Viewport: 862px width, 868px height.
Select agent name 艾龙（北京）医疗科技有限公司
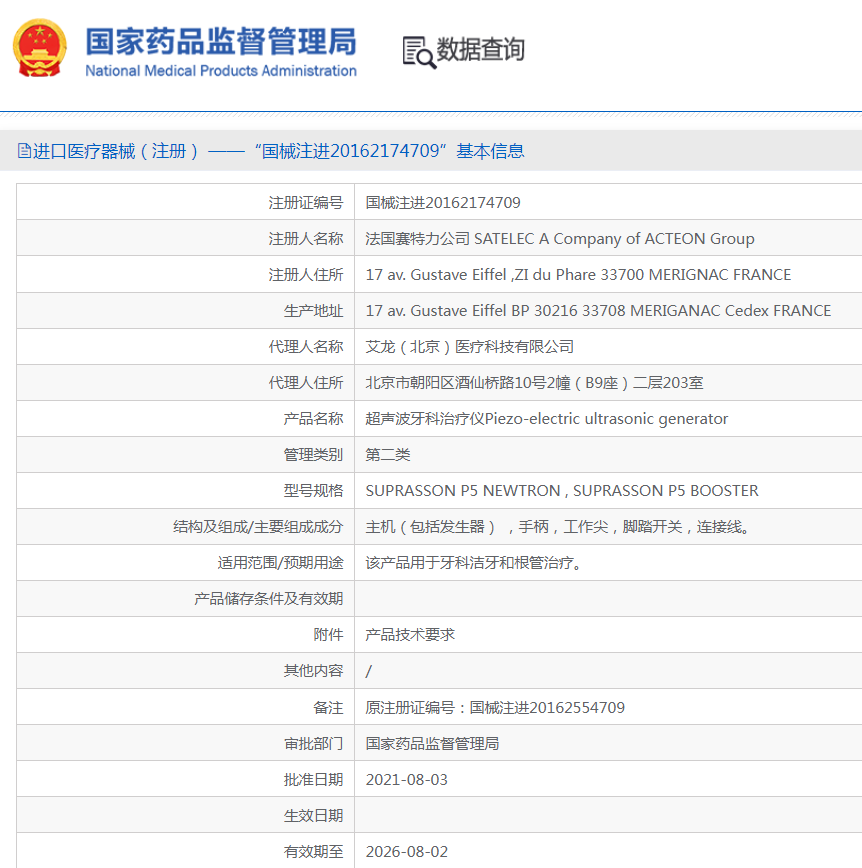pyautogui.click(x=469, y=347)
